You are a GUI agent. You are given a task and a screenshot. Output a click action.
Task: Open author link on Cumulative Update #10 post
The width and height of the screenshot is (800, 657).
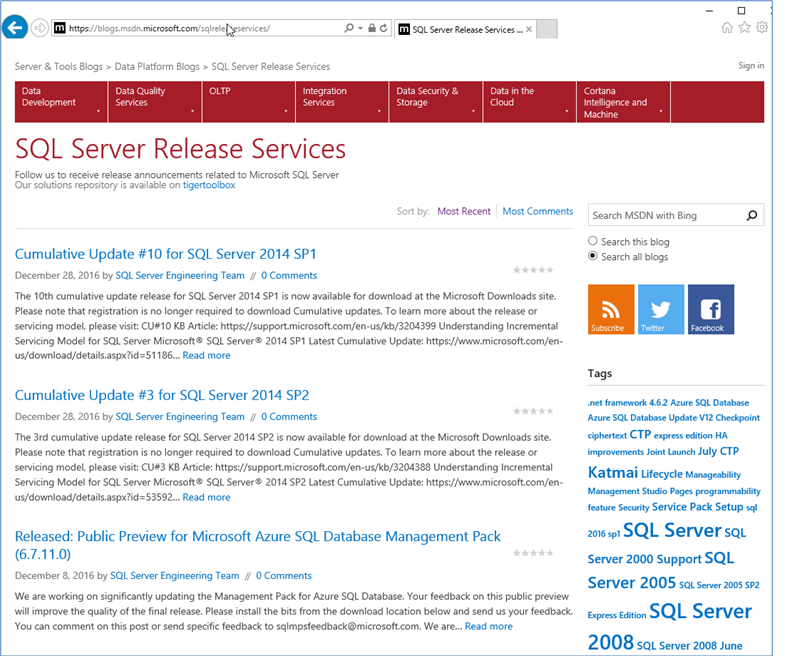click(180, 275)
